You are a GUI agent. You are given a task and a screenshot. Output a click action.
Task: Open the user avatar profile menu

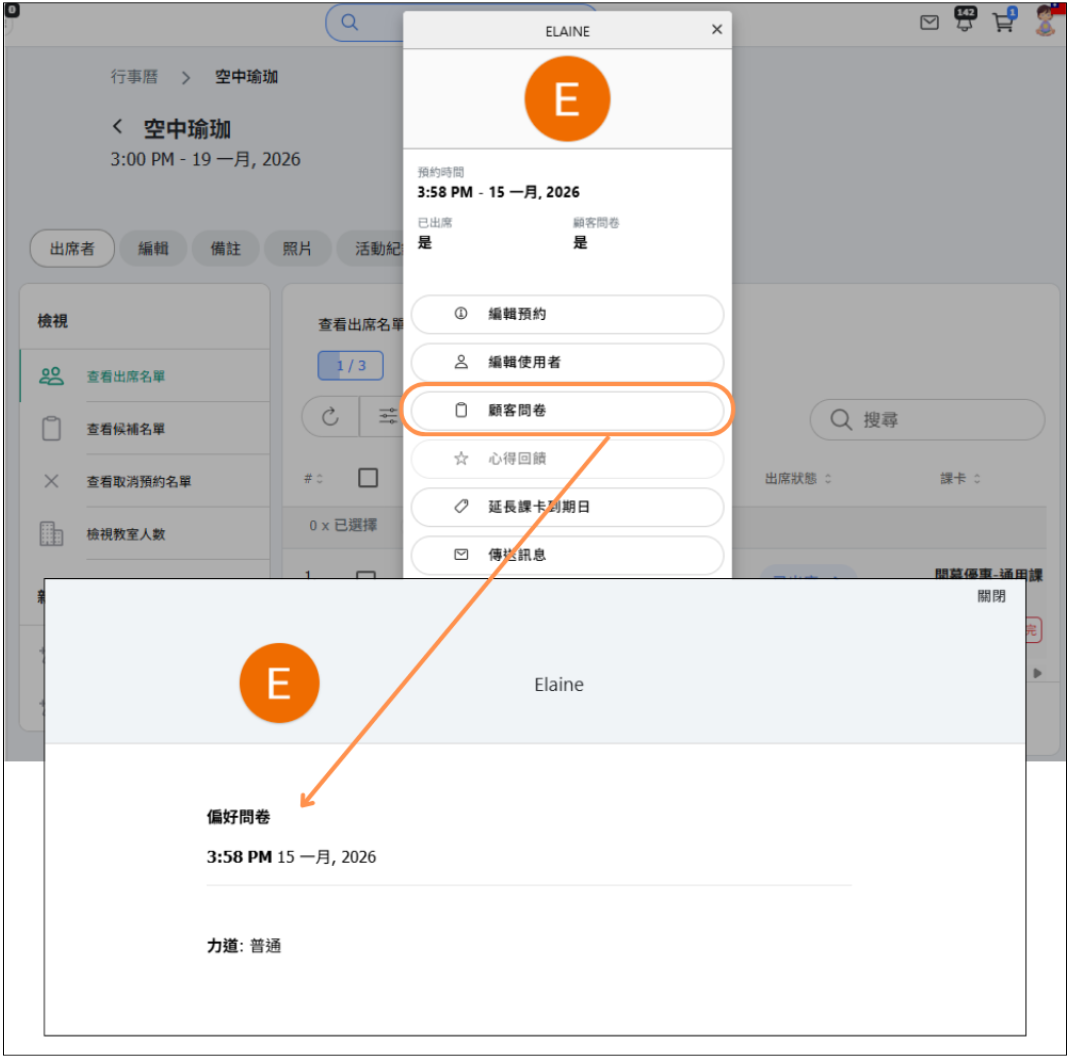(x=1045, y=21)
